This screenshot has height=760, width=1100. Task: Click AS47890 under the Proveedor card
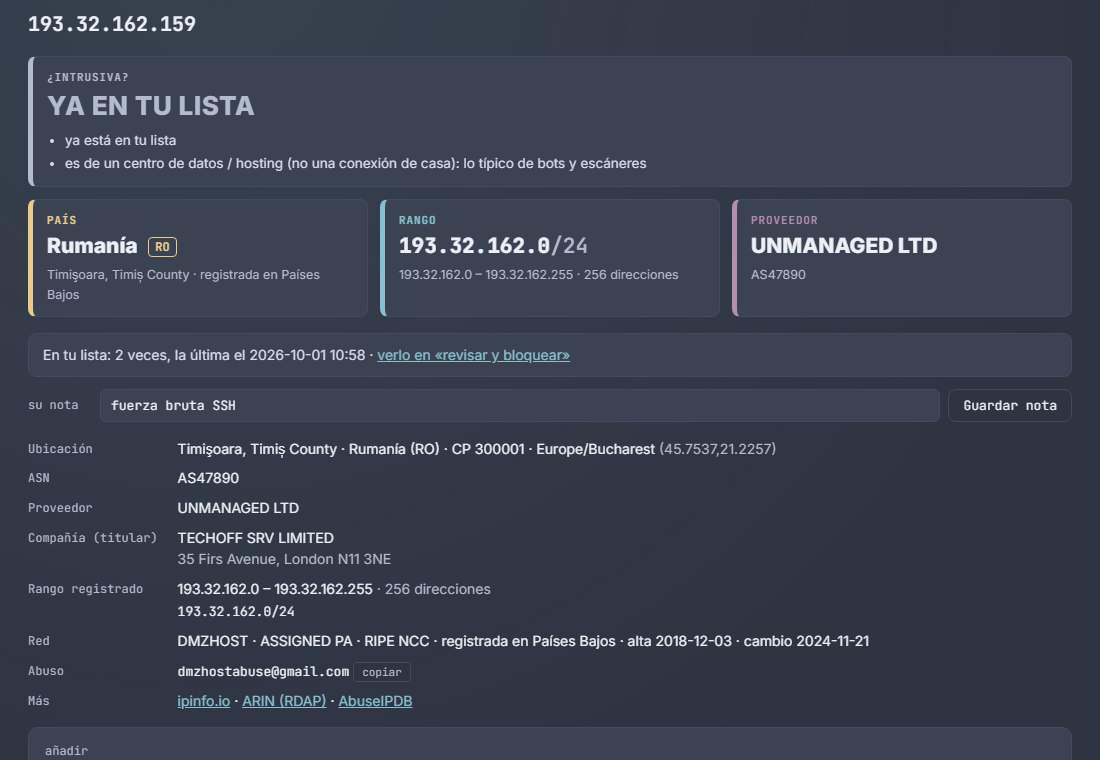[778, 274]
